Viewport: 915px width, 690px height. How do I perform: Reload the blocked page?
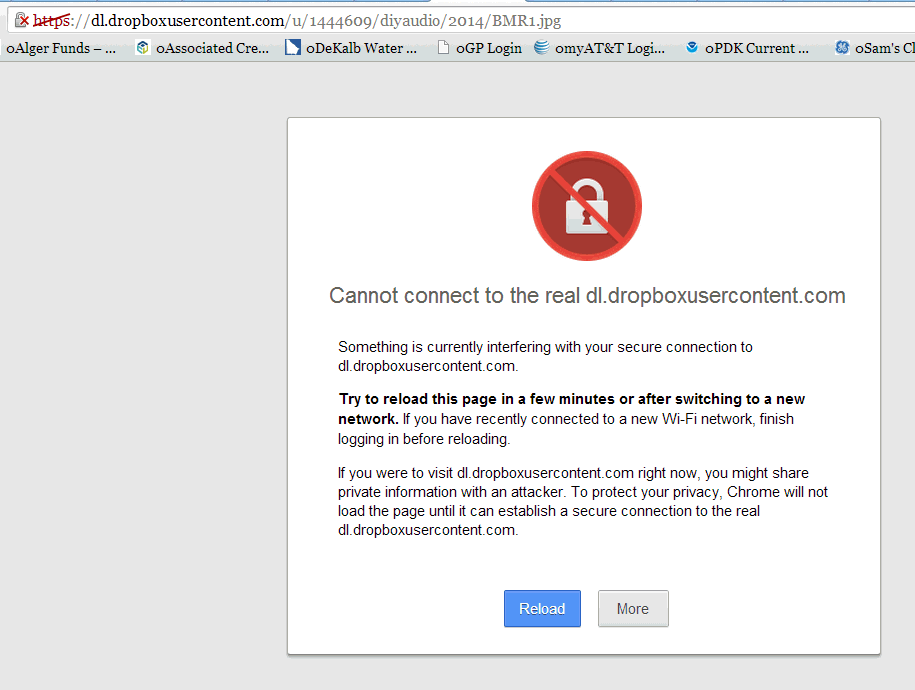tap(542, 608)
